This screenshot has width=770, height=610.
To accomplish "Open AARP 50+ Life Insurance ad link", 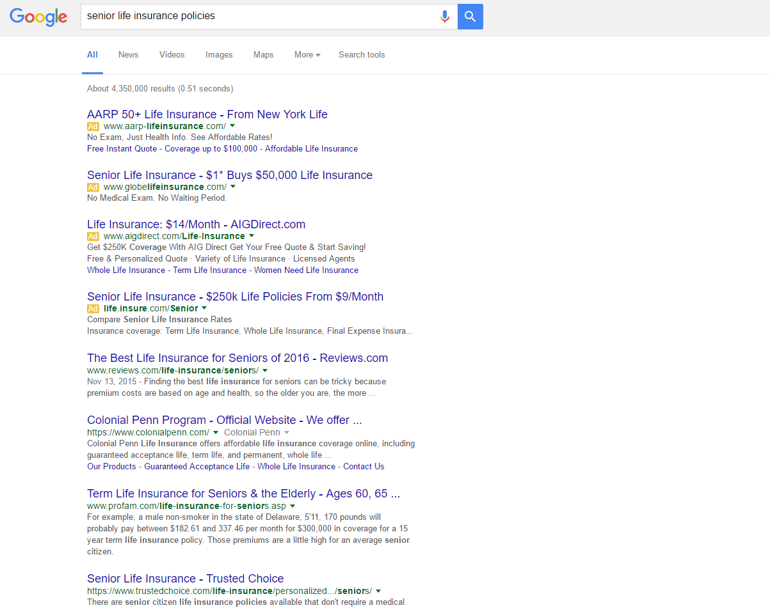I will pyautogui.click(x=207, y=114).
